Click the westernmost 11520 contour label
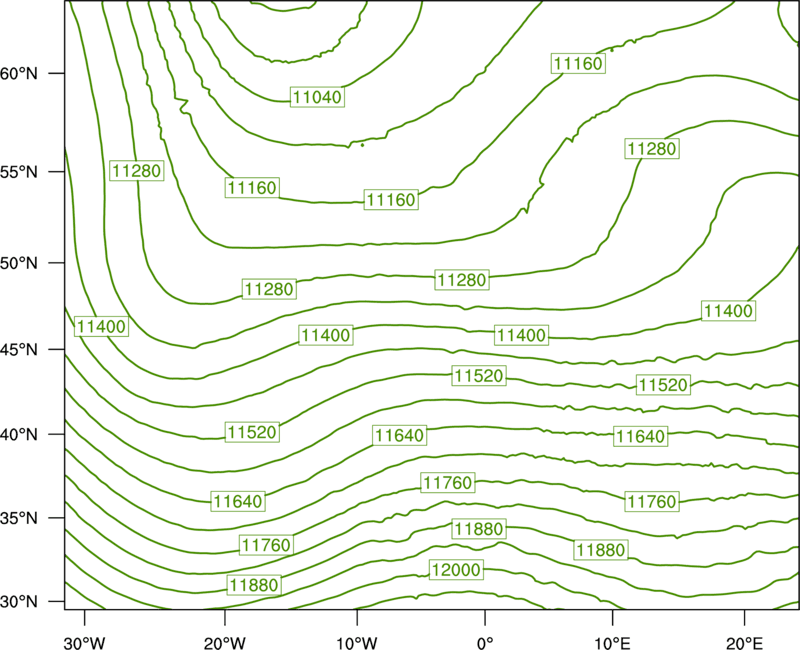 pos(252,432)
